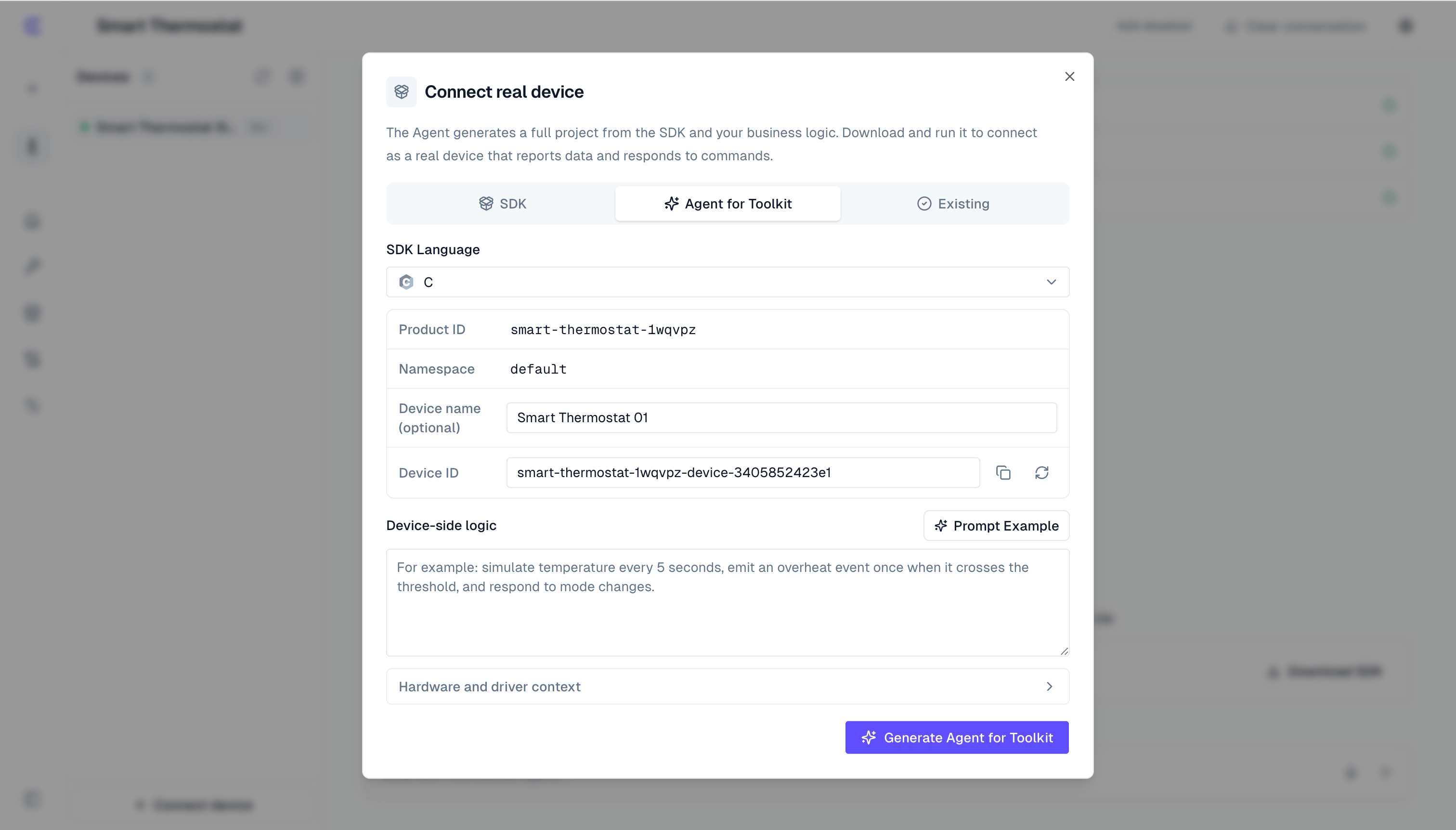The width and height of the screenshot is (1456, 830).
Task: Regenerate the Device ID with refresh icon
Action: [1041, 473]
